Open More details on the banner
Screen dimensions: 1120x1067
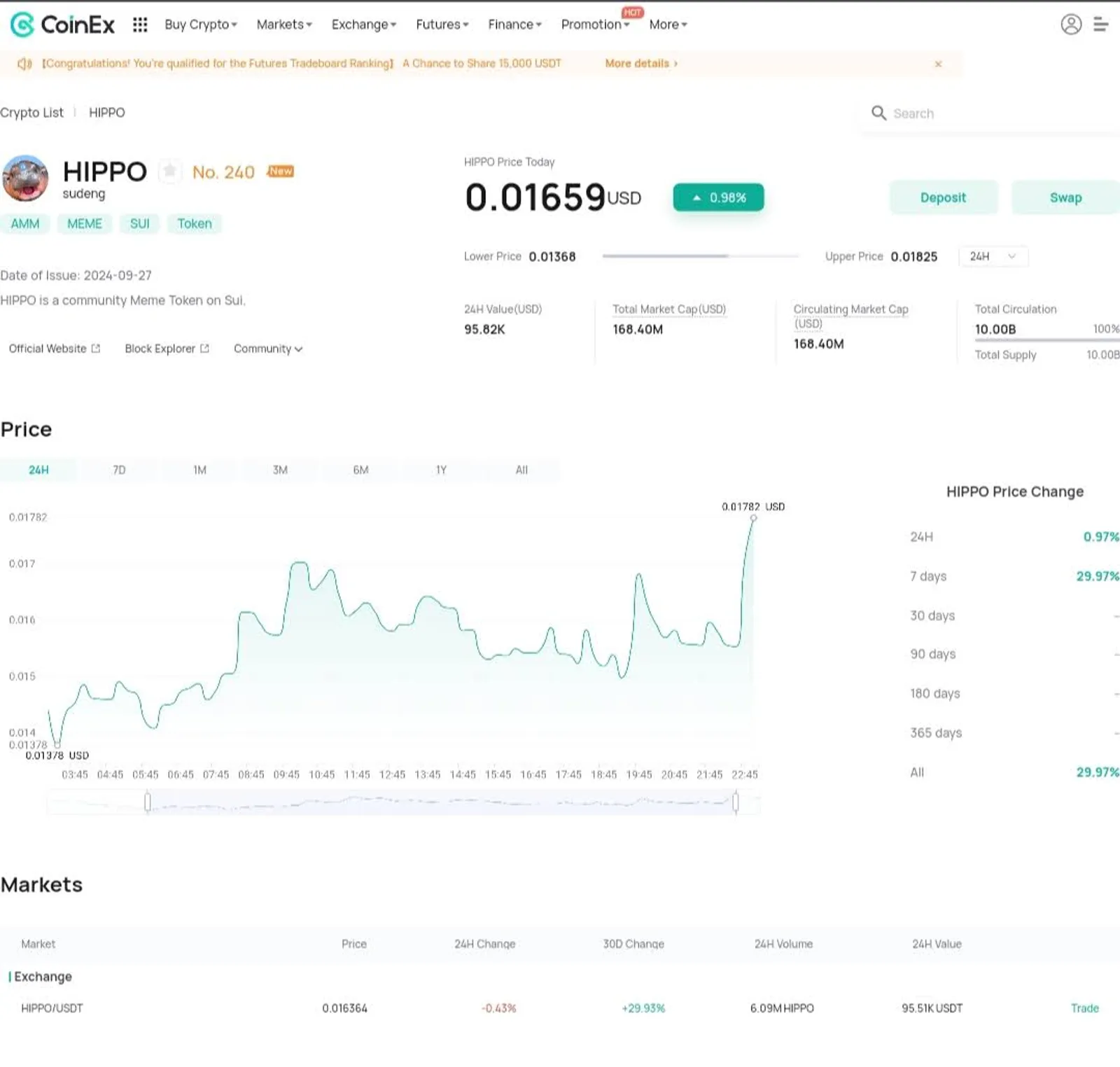pos(641,64)
